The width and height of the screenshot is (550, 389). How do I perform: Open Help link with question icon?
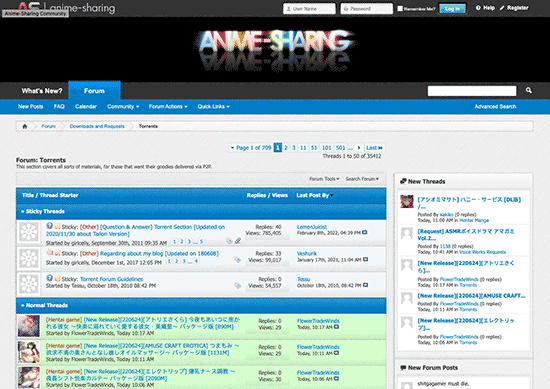(x=485, y=8)
